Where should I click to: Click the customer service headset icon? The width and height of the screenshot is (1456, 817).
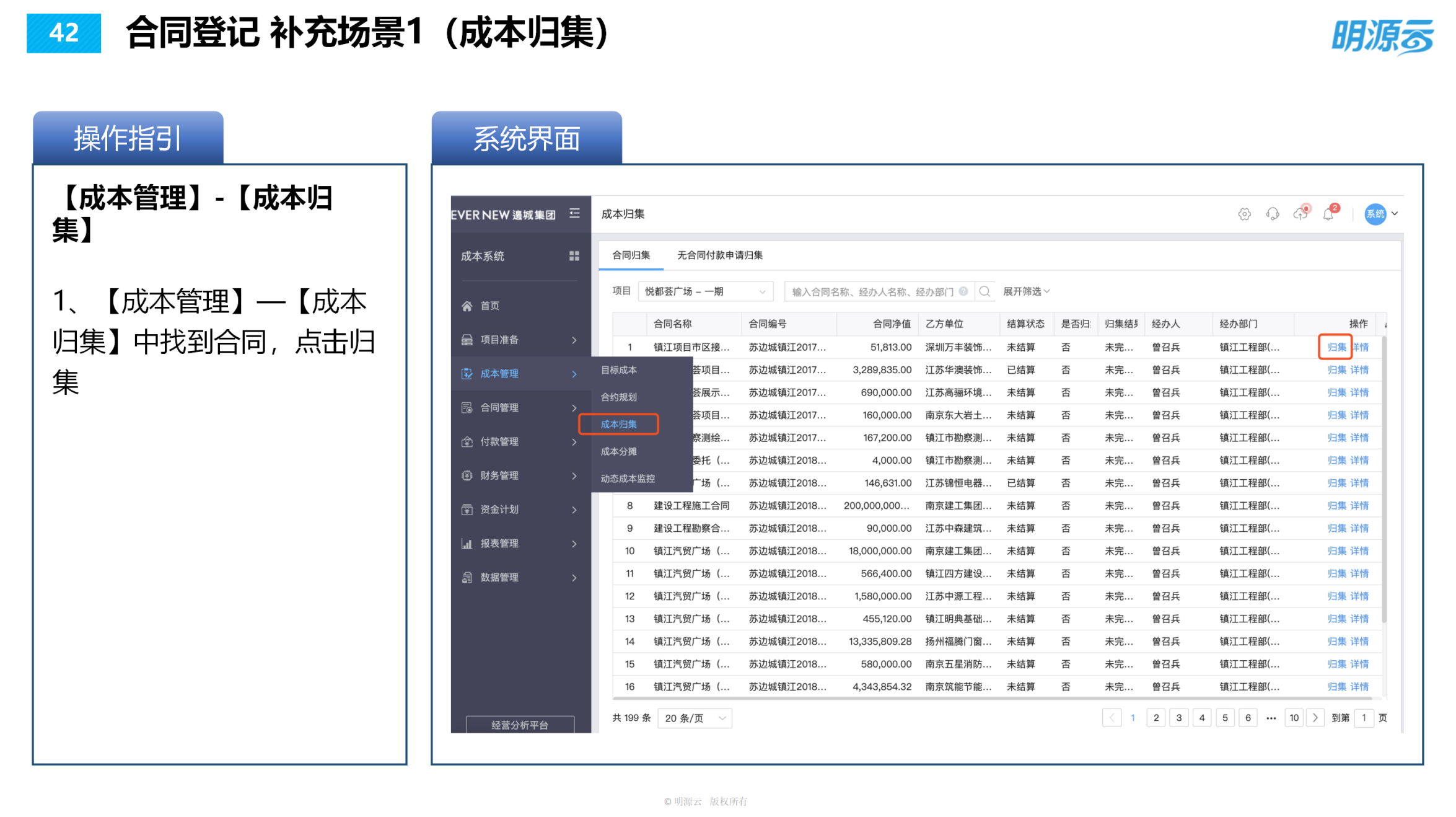[x=1272, y=214]
